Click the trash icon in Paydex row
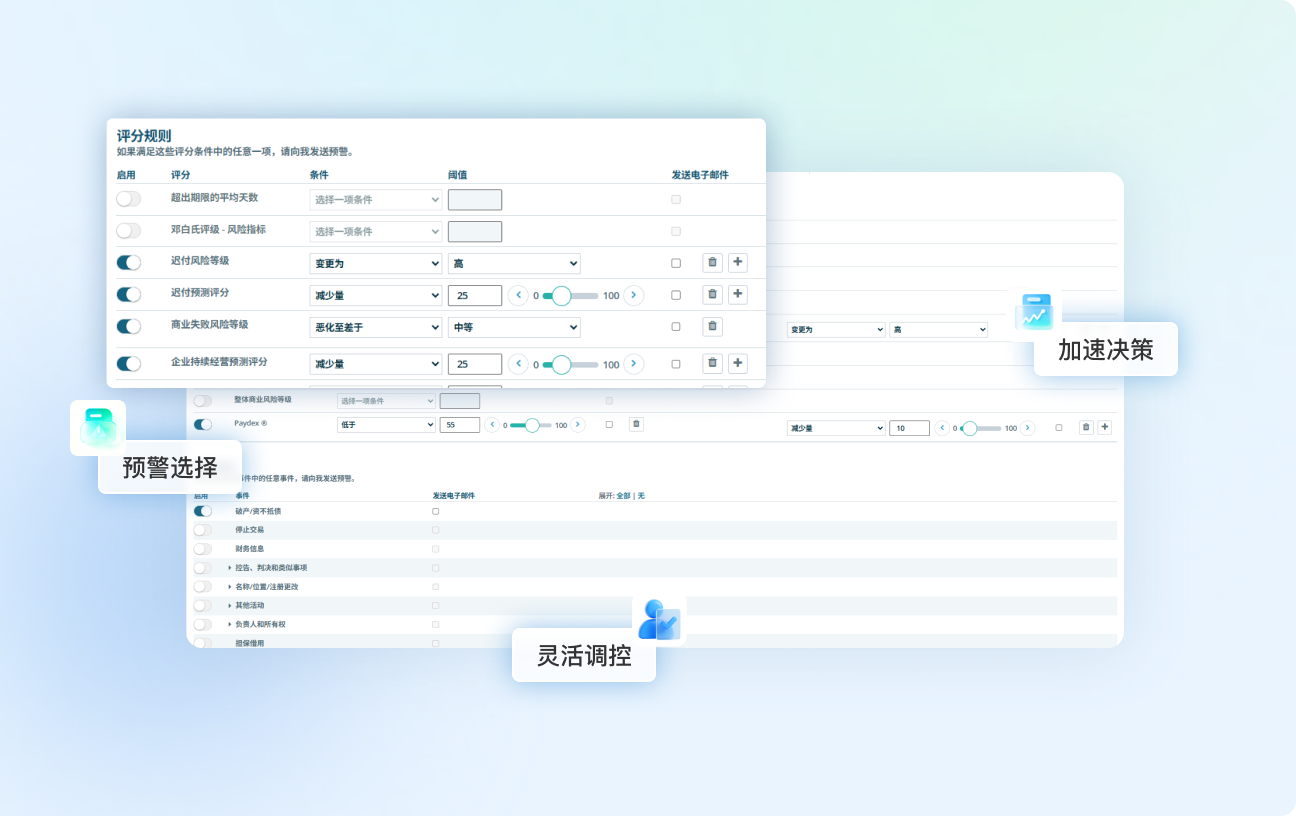1296x816 pixels. tap(636, 424)
